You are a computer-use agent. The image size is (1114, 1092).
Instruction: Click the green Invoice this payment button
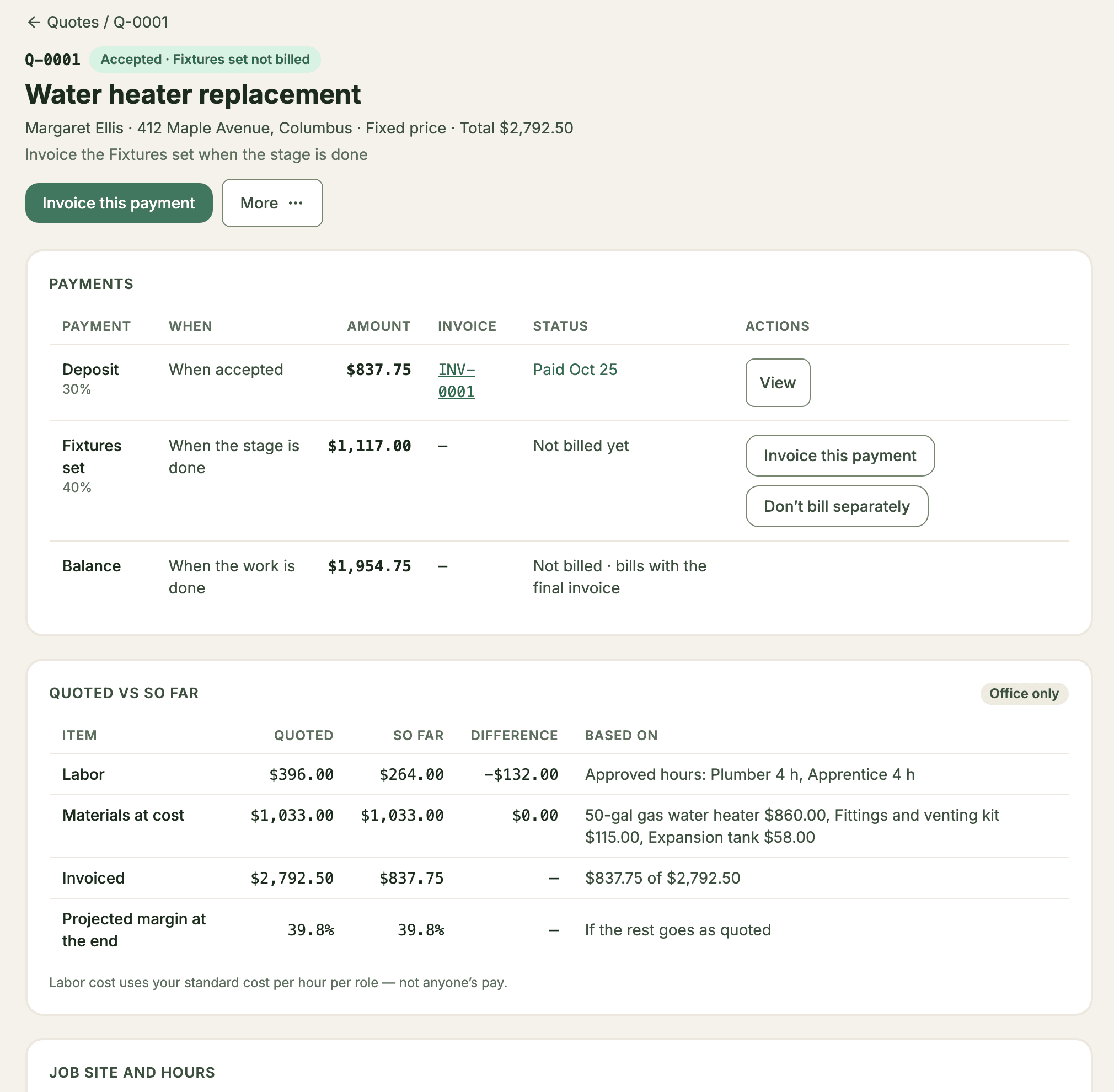coord(119,203)
